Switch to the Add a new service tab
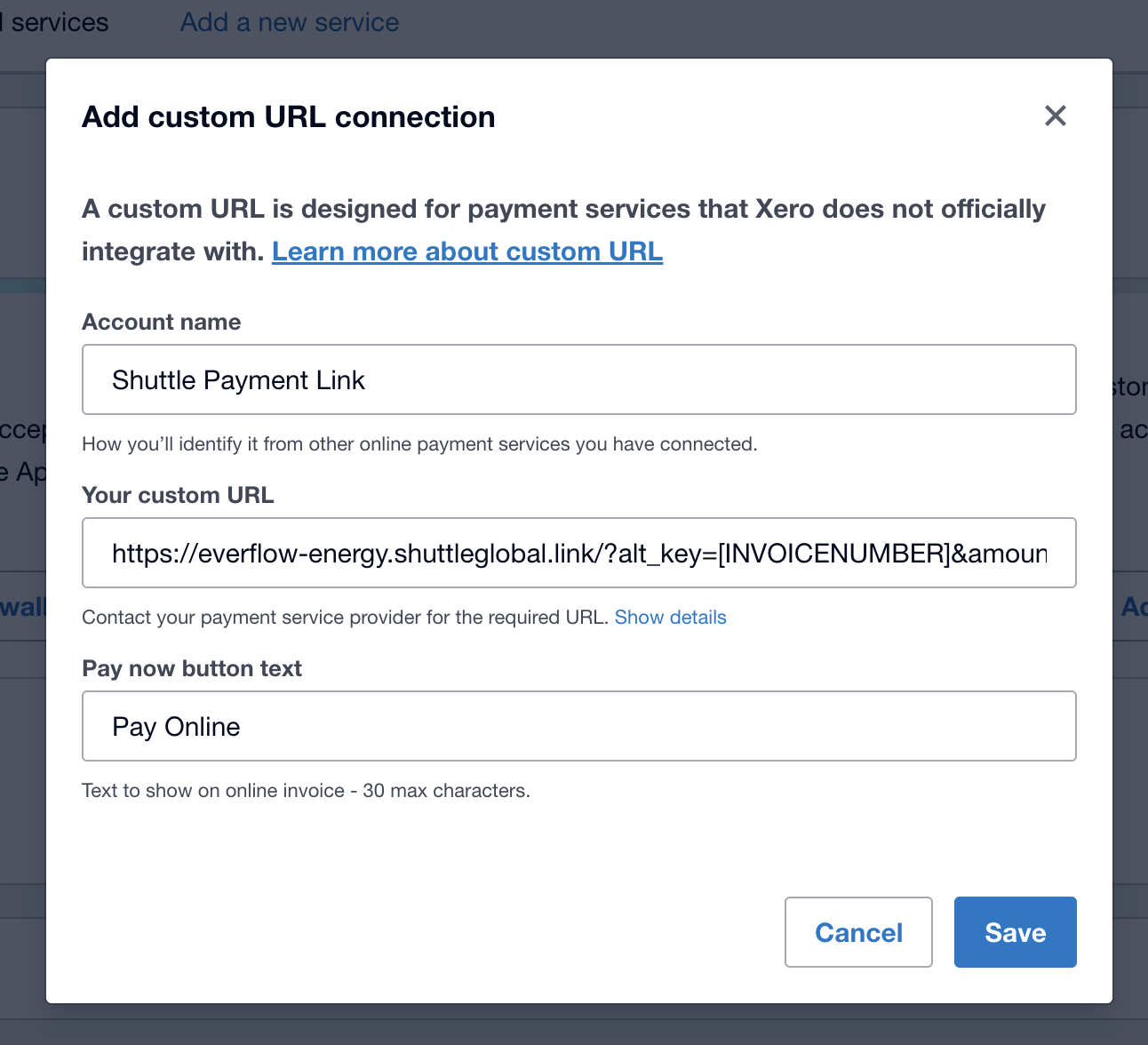This screenshot has height=1045, width=1148. click(290, 22)
